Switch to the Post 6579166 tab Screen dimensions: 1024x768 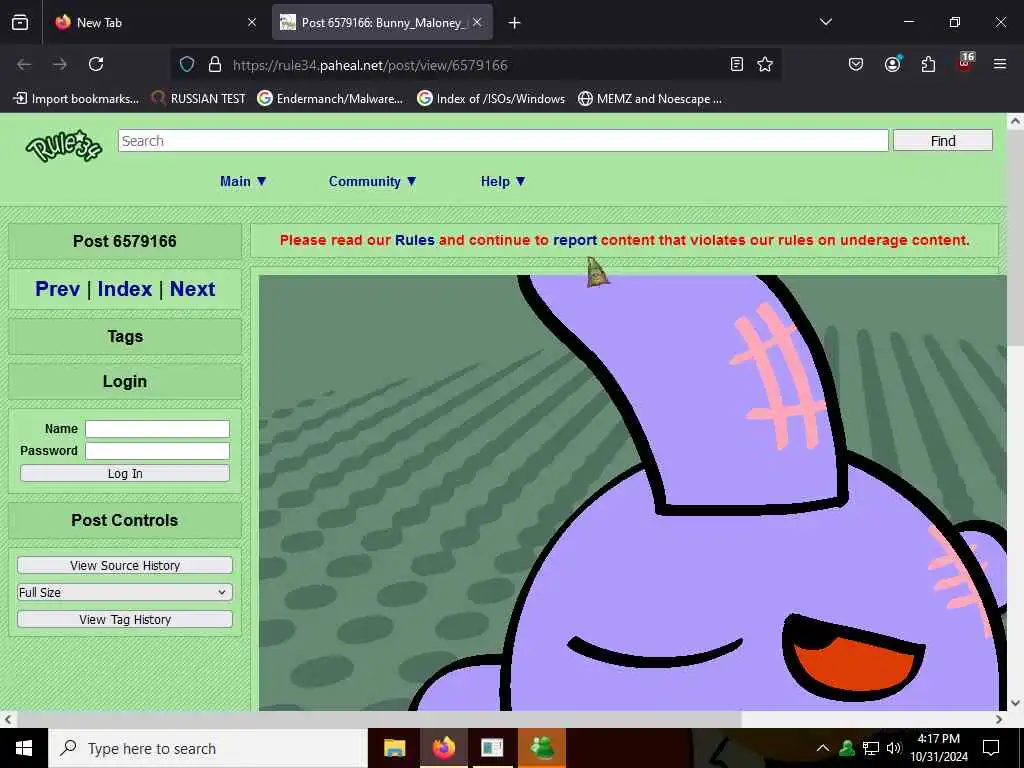click(x=382, y=22)
